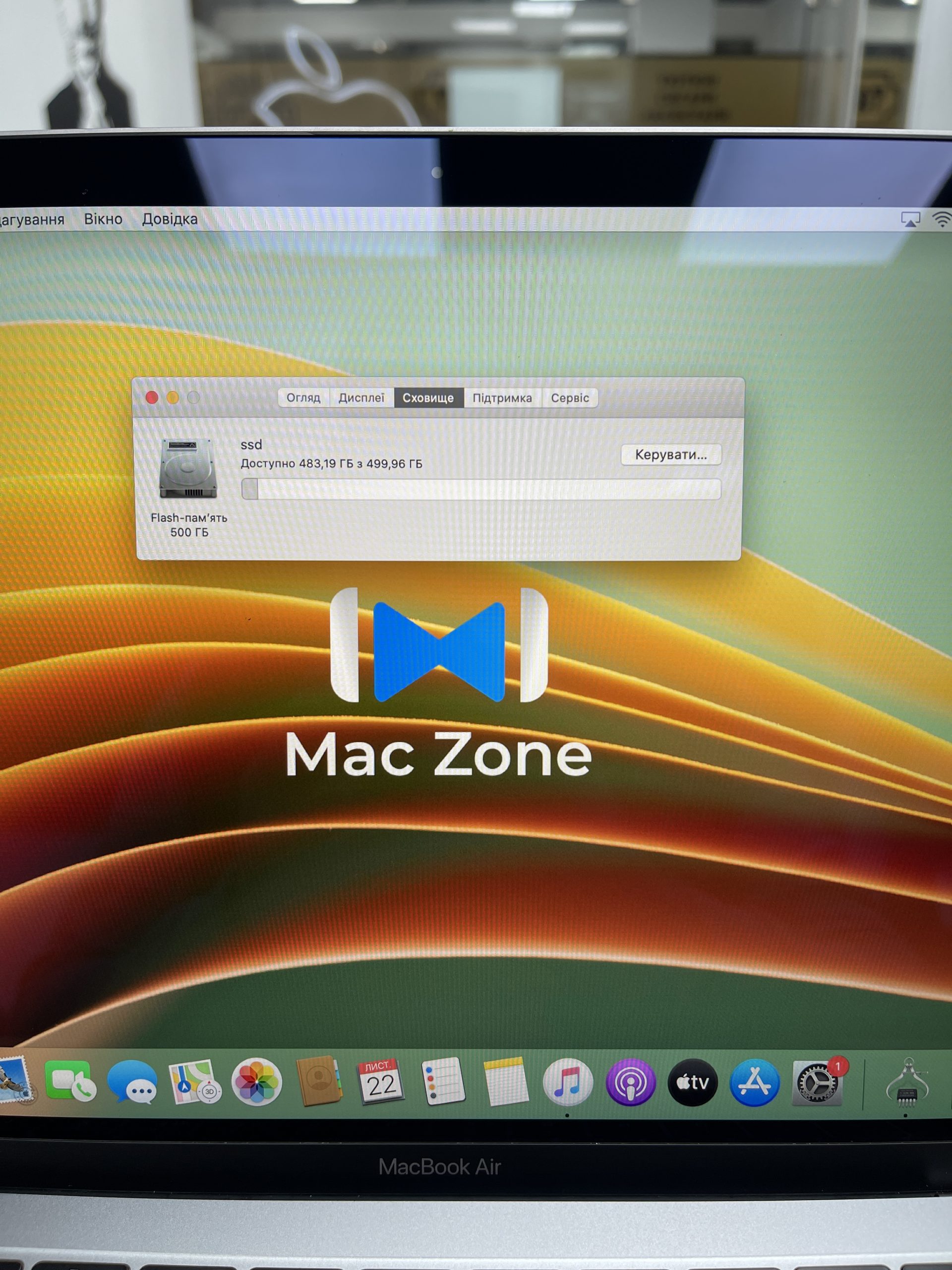Screen dimensions: 952x1270
Task: Launch Music from the Dock
Action: [x=568, y=1081]
